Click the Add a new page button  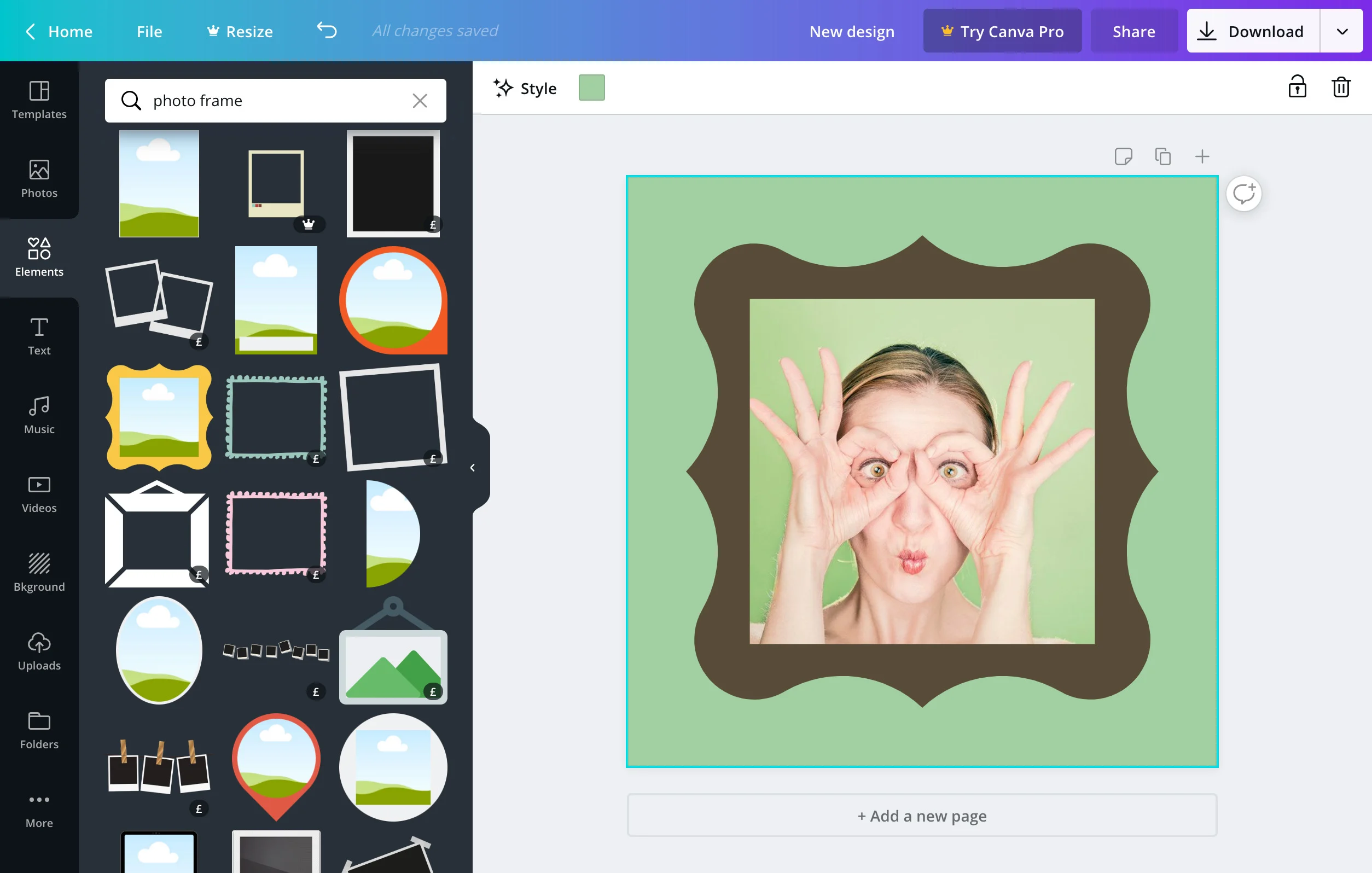pos(921,816)
